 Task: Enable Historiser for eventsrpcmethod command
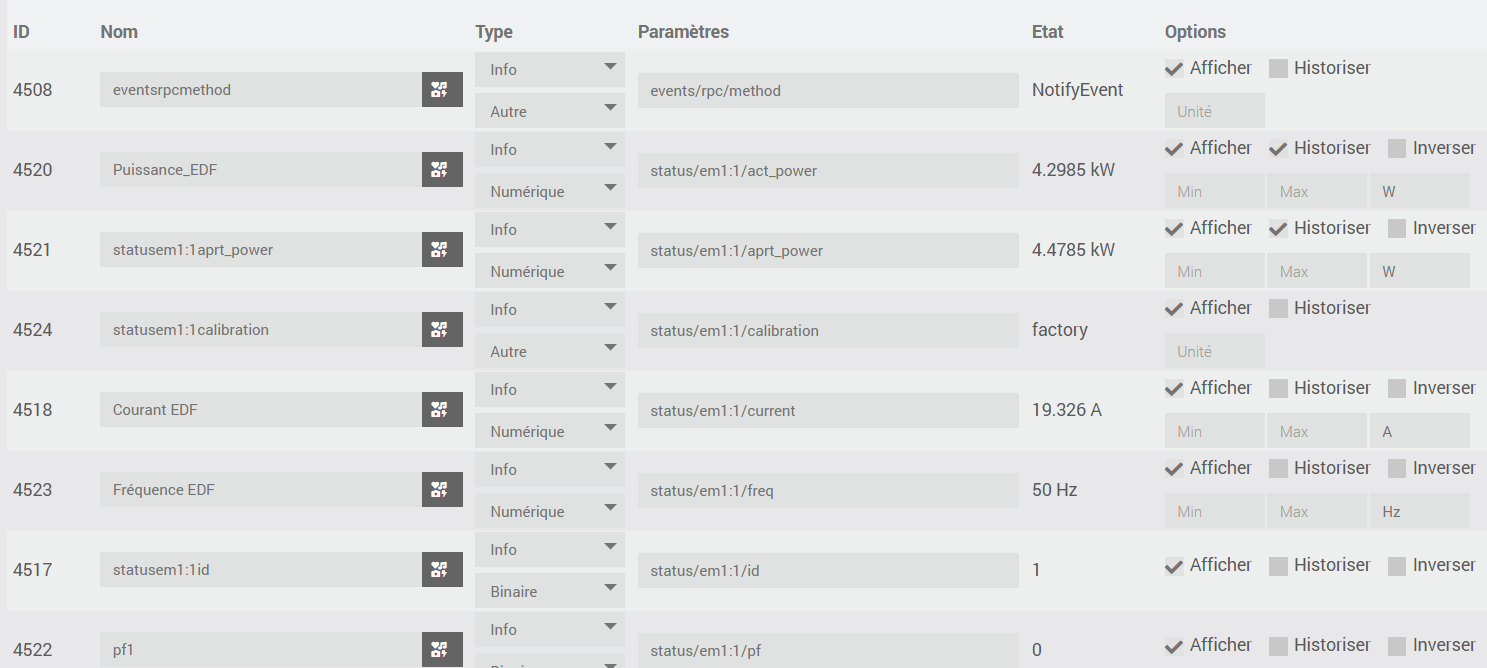[x=1278, y=68]
